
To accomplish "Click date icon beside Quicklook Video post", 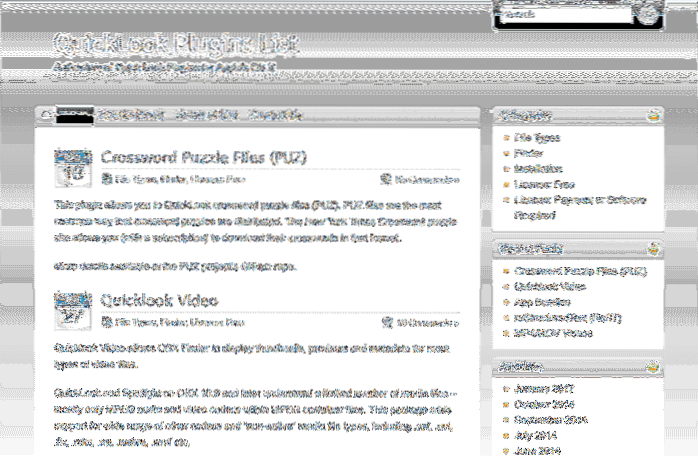I will [x=73, y=311].
